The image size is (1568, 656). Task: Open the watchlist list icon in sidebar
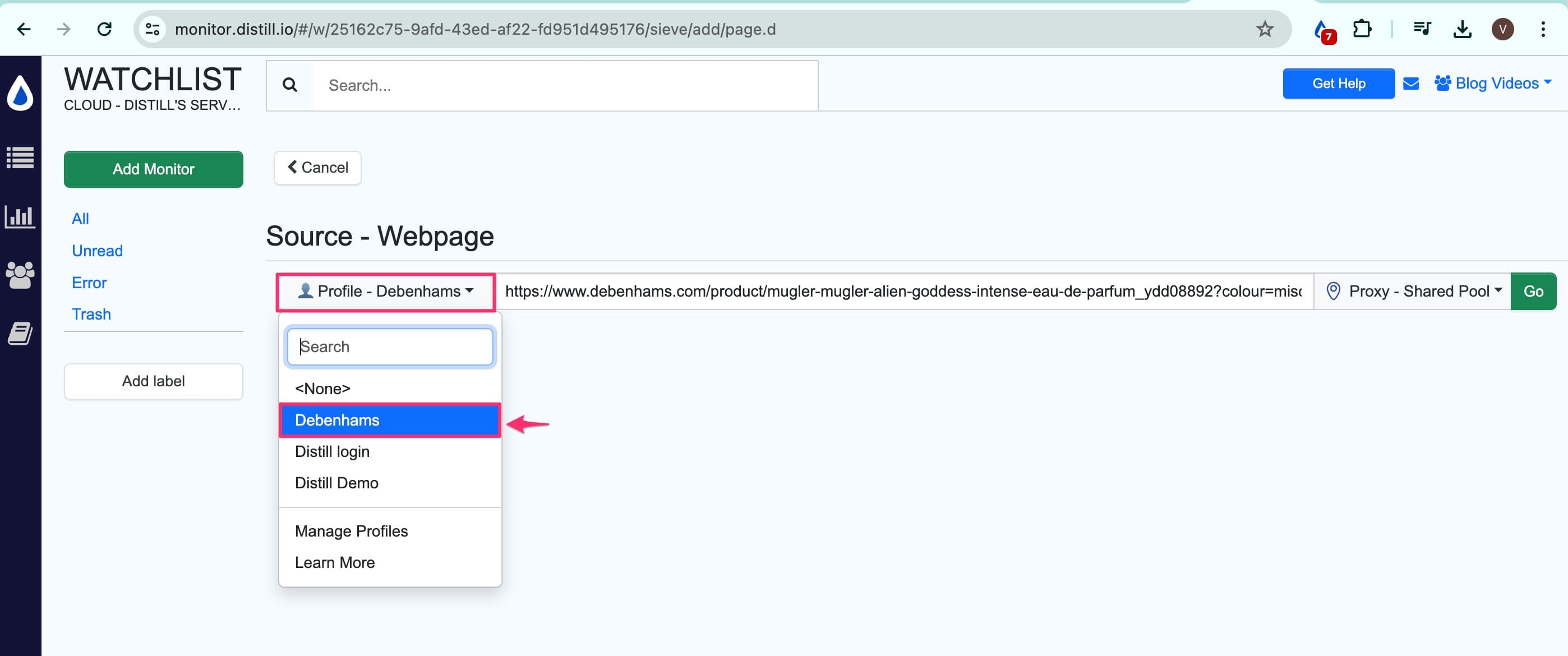20,158
